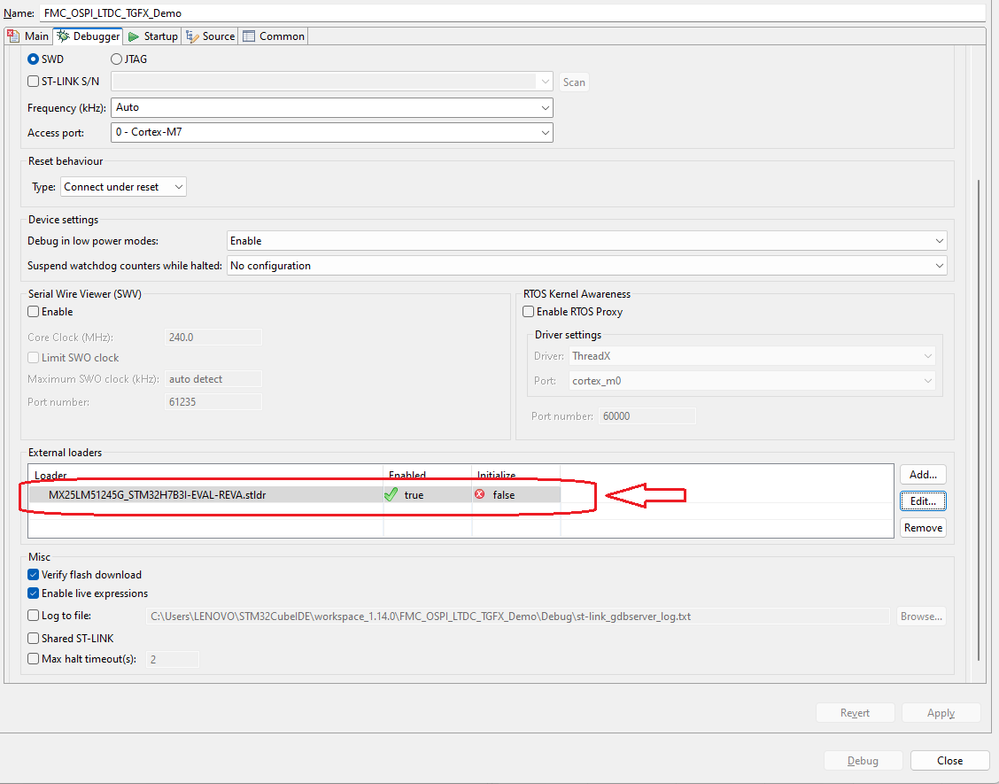Viewport: 999px width, 784px height.
Task: Click the Max halt timeout value field
Action: pos(172,660)
